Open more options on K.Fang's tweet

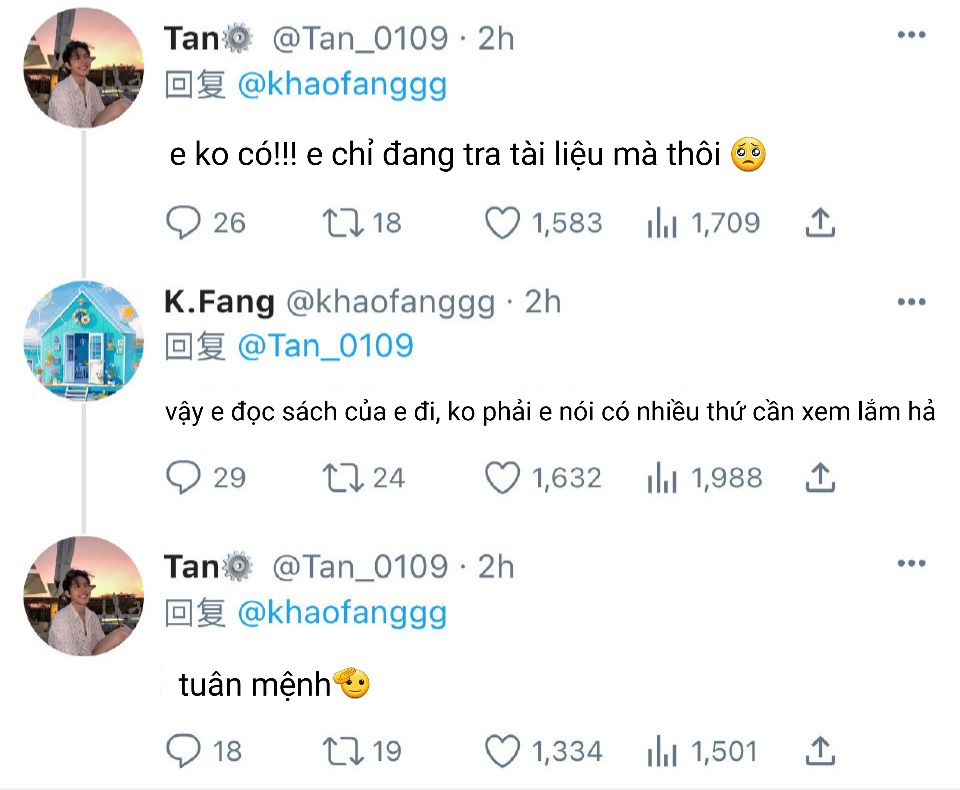tap(910, 301)
